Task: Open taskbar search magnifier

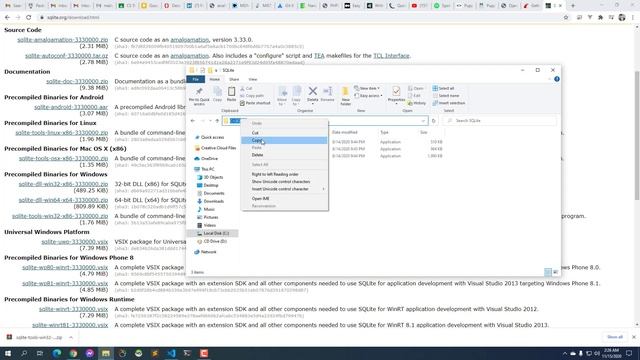Action: (x=24, y=353)
